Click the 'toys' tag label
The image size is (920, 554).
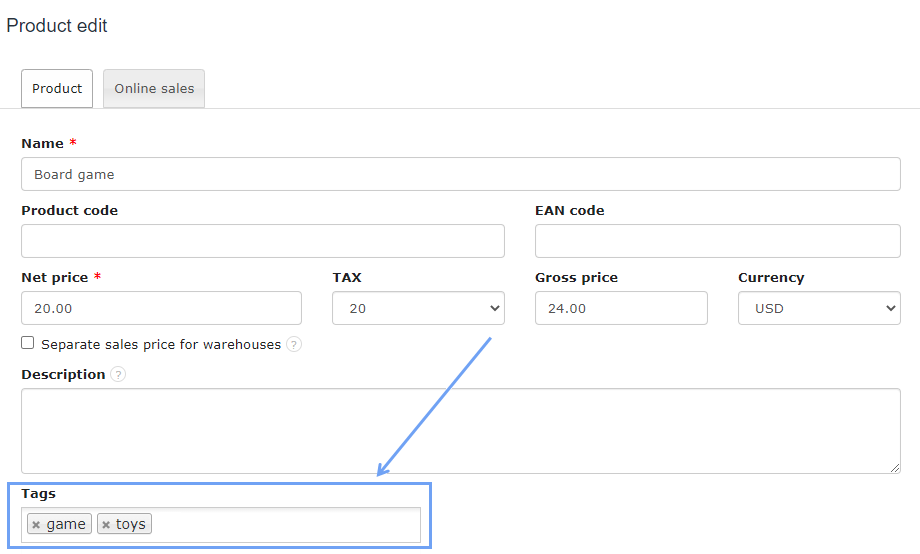[131, 524]
